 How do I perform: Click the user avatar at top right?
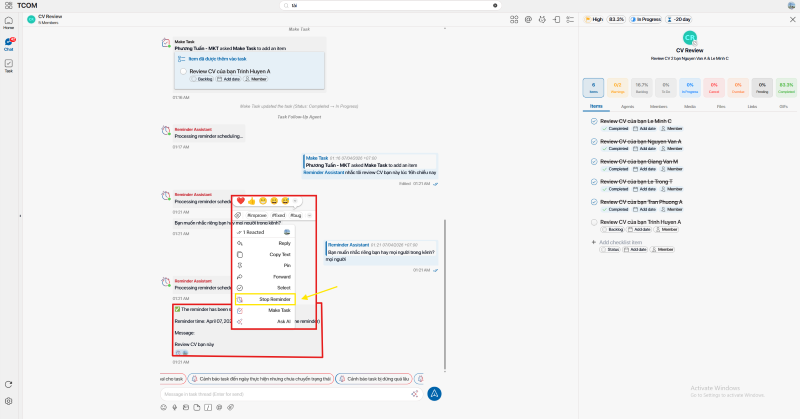point(791,5)
